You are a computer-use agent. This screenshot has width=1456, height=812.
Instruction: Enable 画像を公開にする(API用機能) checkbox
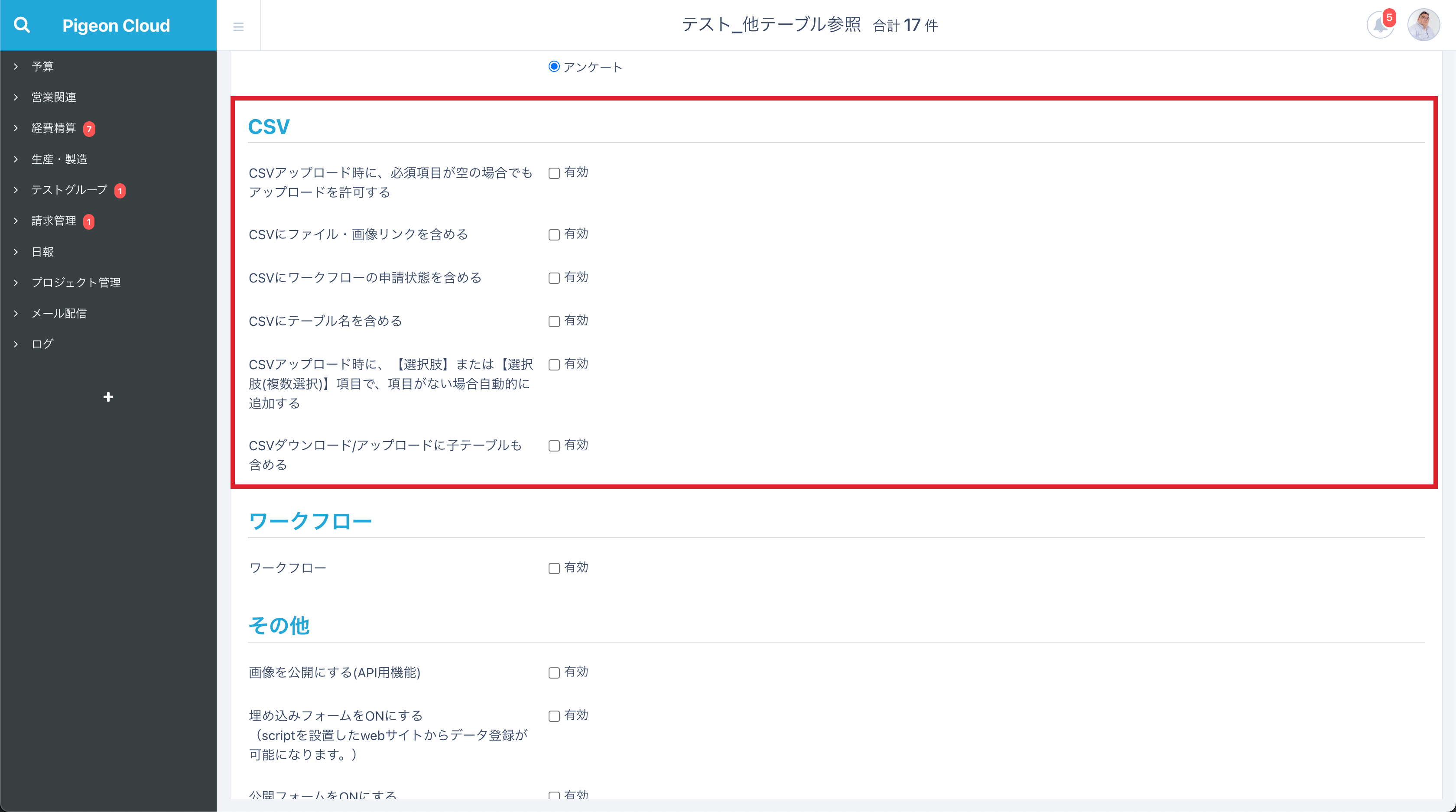[554, 673]
